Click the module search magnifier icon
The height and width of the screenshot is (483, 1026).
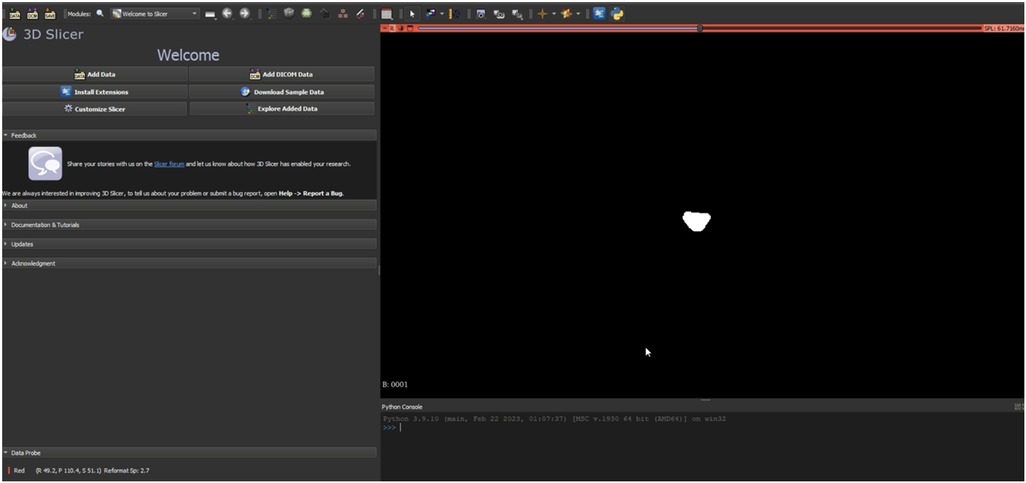pos(100,13)
